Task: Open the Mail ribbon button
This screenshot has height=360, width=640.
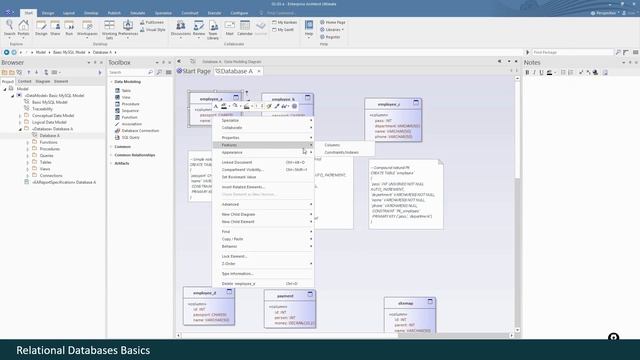Action: 230,28
